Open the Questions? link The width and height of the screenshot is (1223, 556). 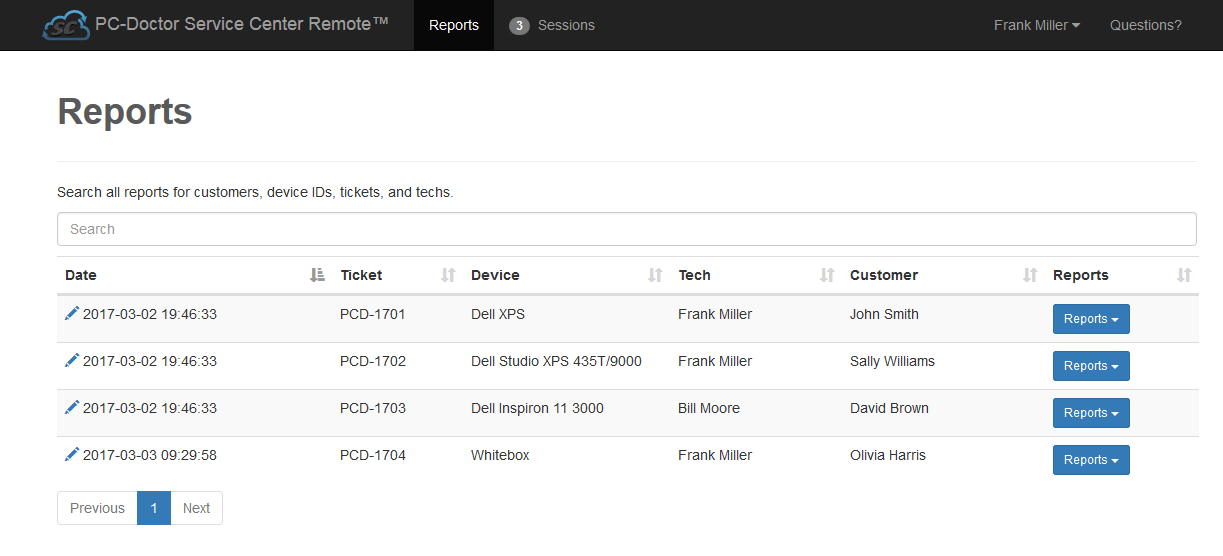[x=1146, y=25]
